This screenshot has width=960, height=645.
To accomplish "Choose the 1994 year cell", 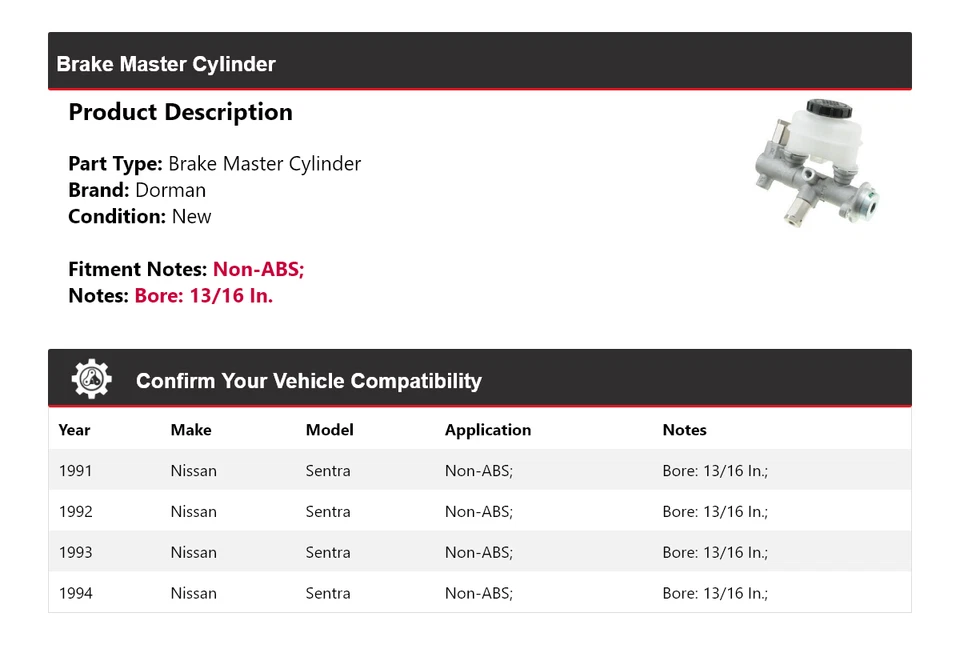I will point(75,594).
